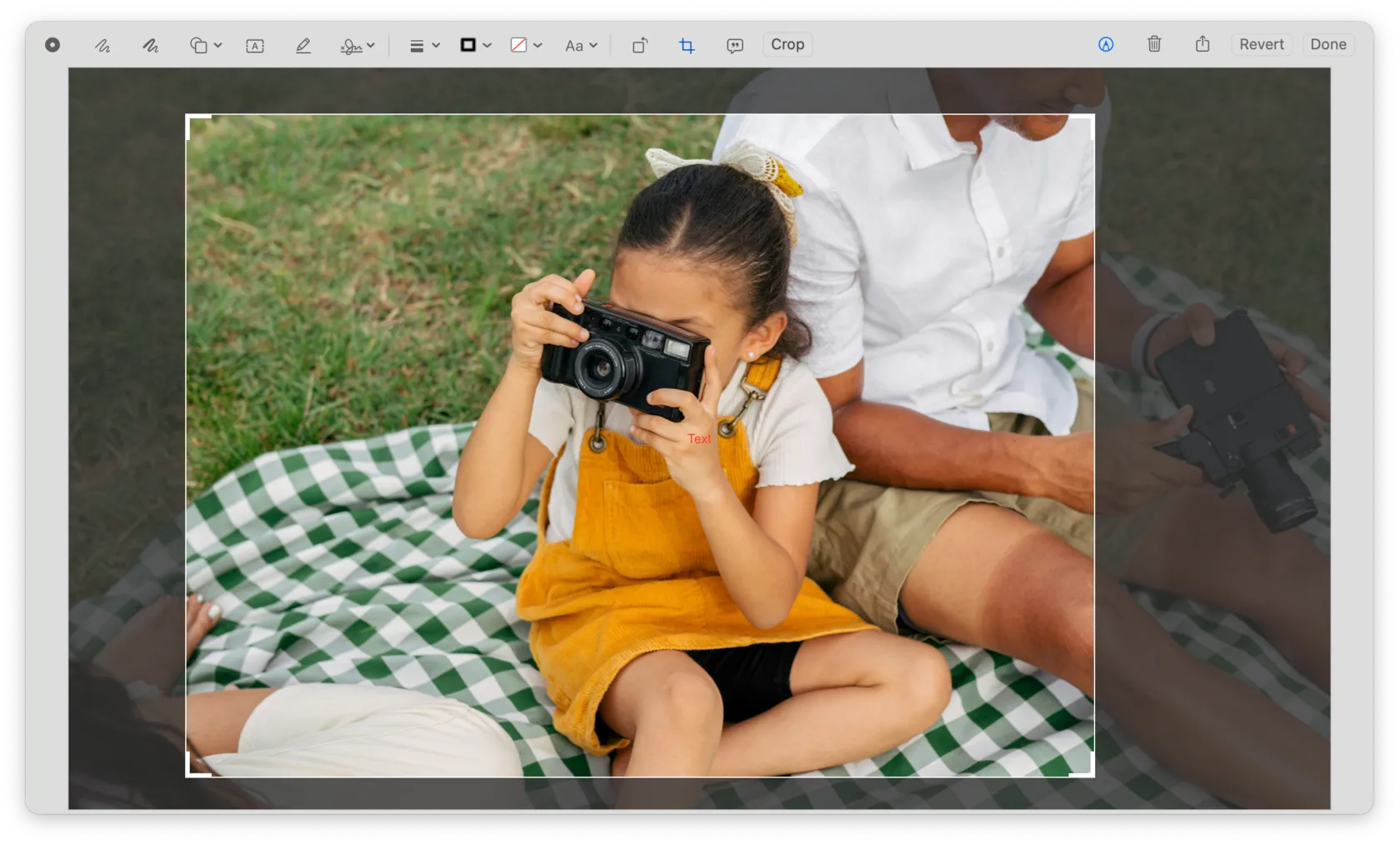This screenshot has width=1400, height=845.
Task: Click Revert to undo changes
Action: point(1261,44)
